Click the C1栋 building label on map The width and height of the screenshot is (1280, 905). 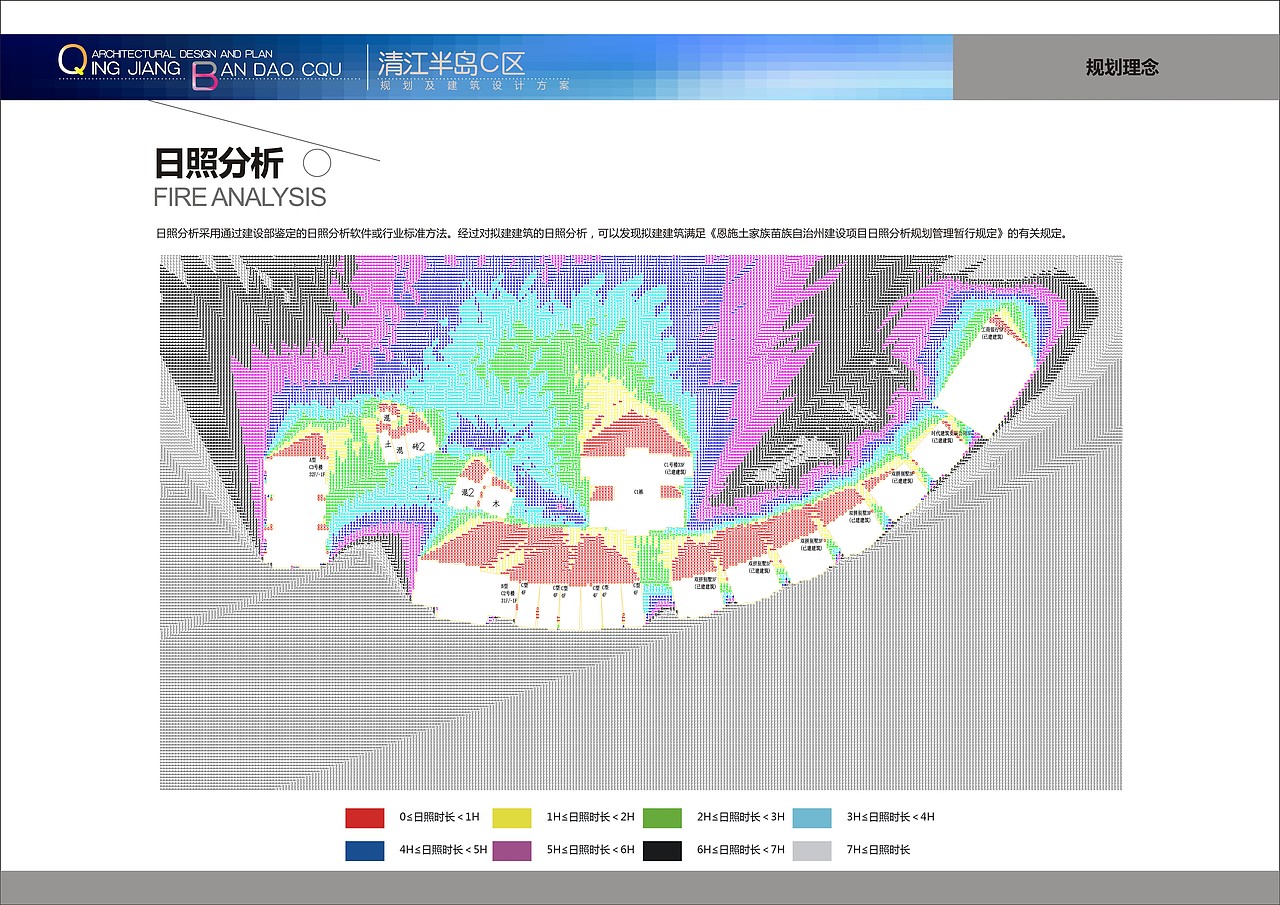click(x=638, y=492)
